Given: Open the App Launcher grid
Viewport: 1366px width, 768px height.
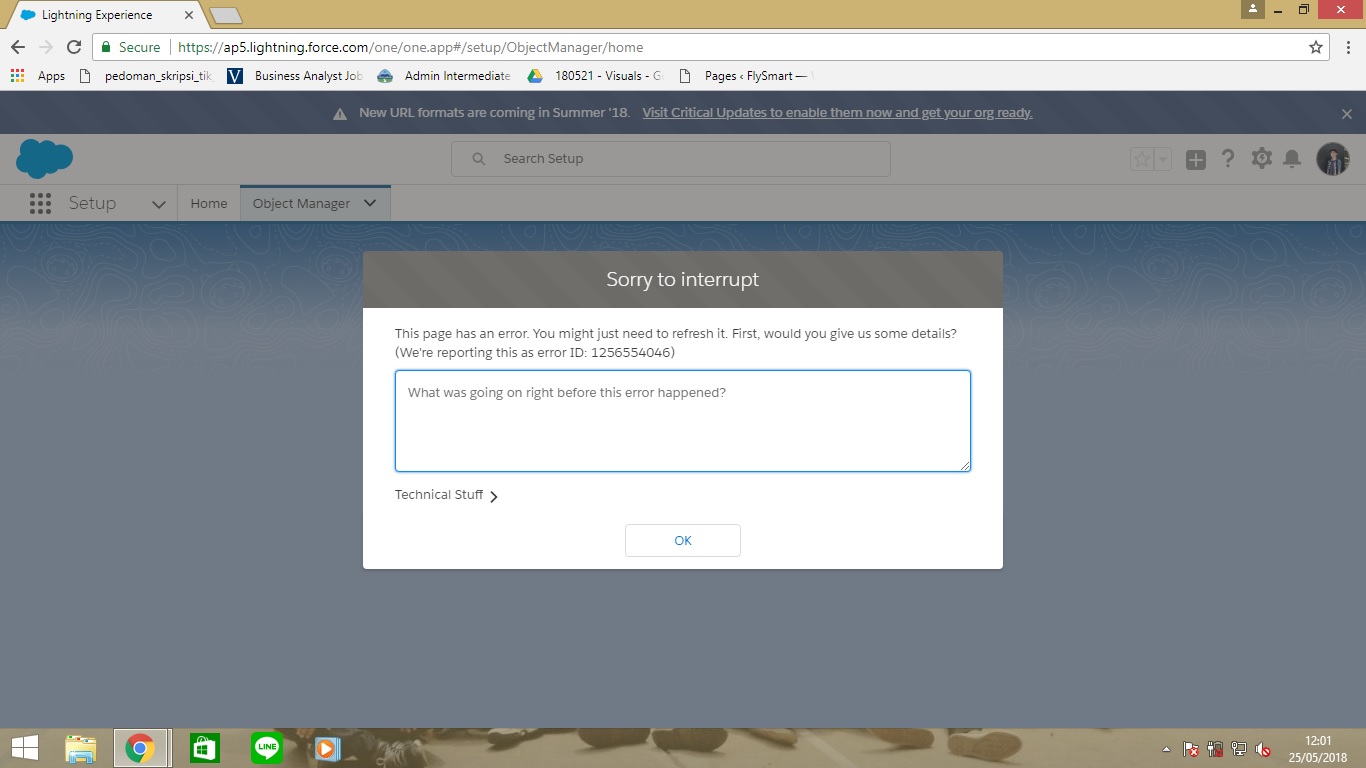Looking at the screenshot, I should tap(40, 204).
